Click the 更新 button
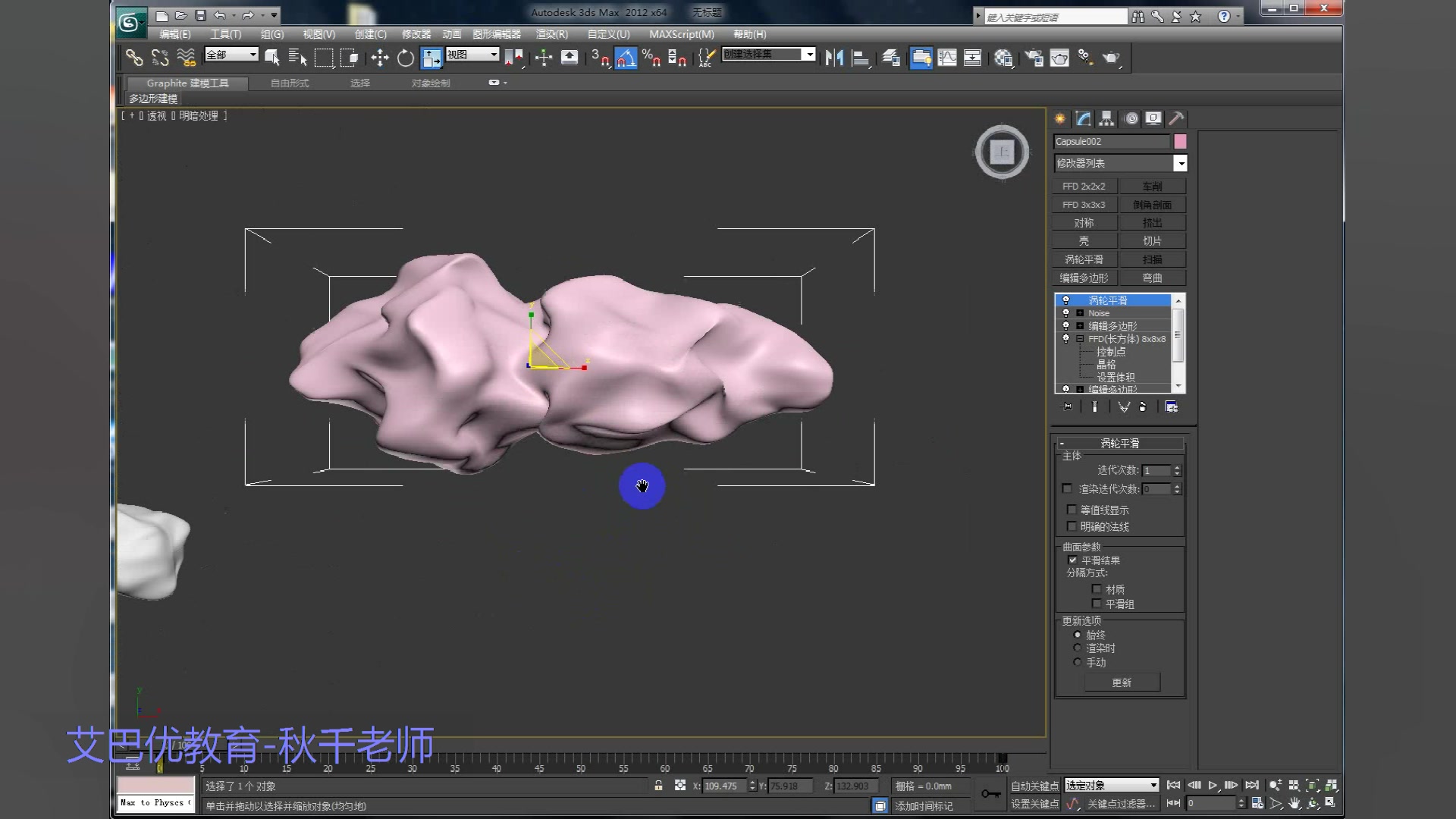Viewport: 1456px width, 819px height. (1122, 682)
